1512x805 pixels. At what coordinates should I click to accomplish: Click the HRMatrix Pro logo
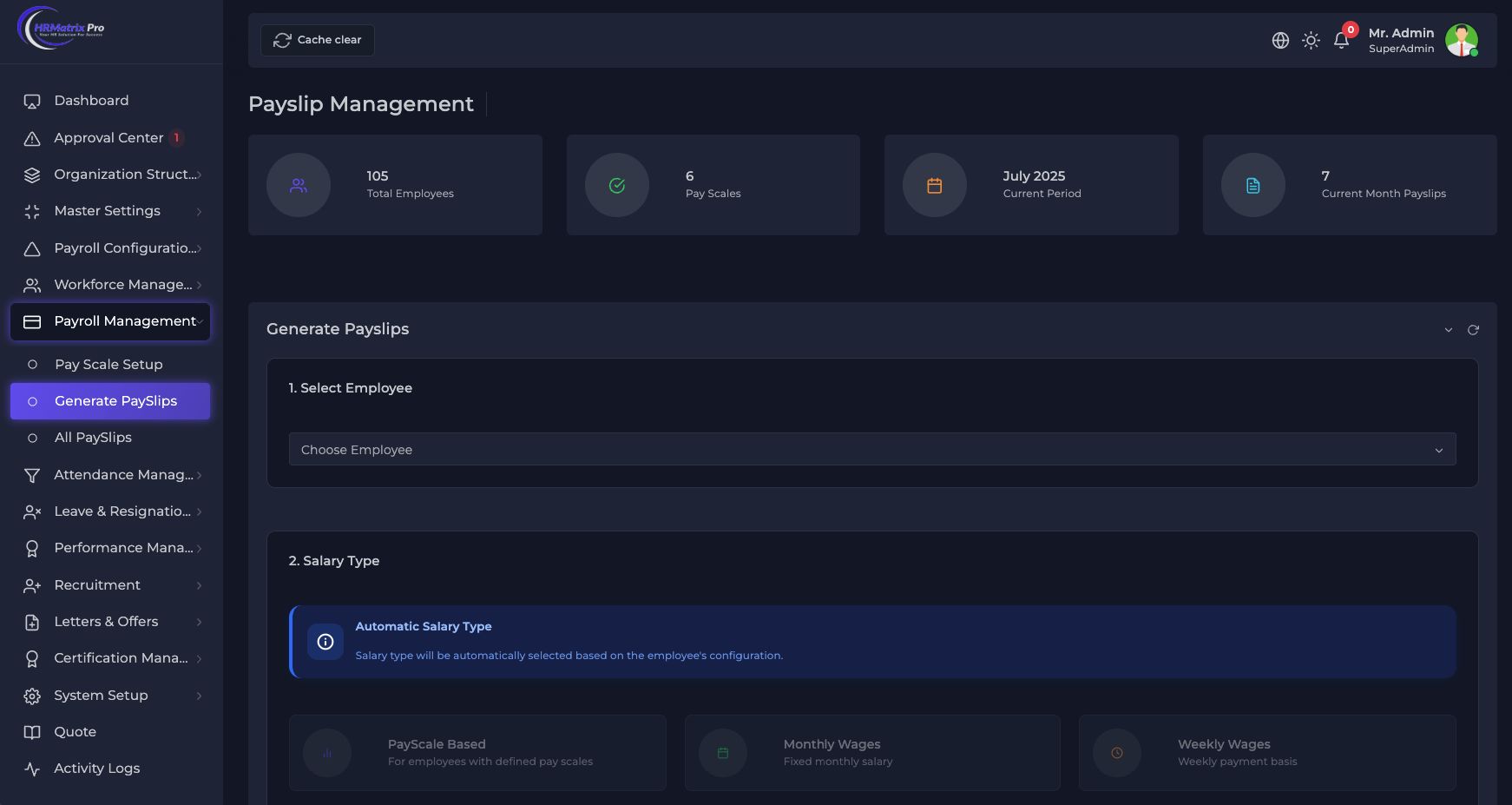(61, 28)
